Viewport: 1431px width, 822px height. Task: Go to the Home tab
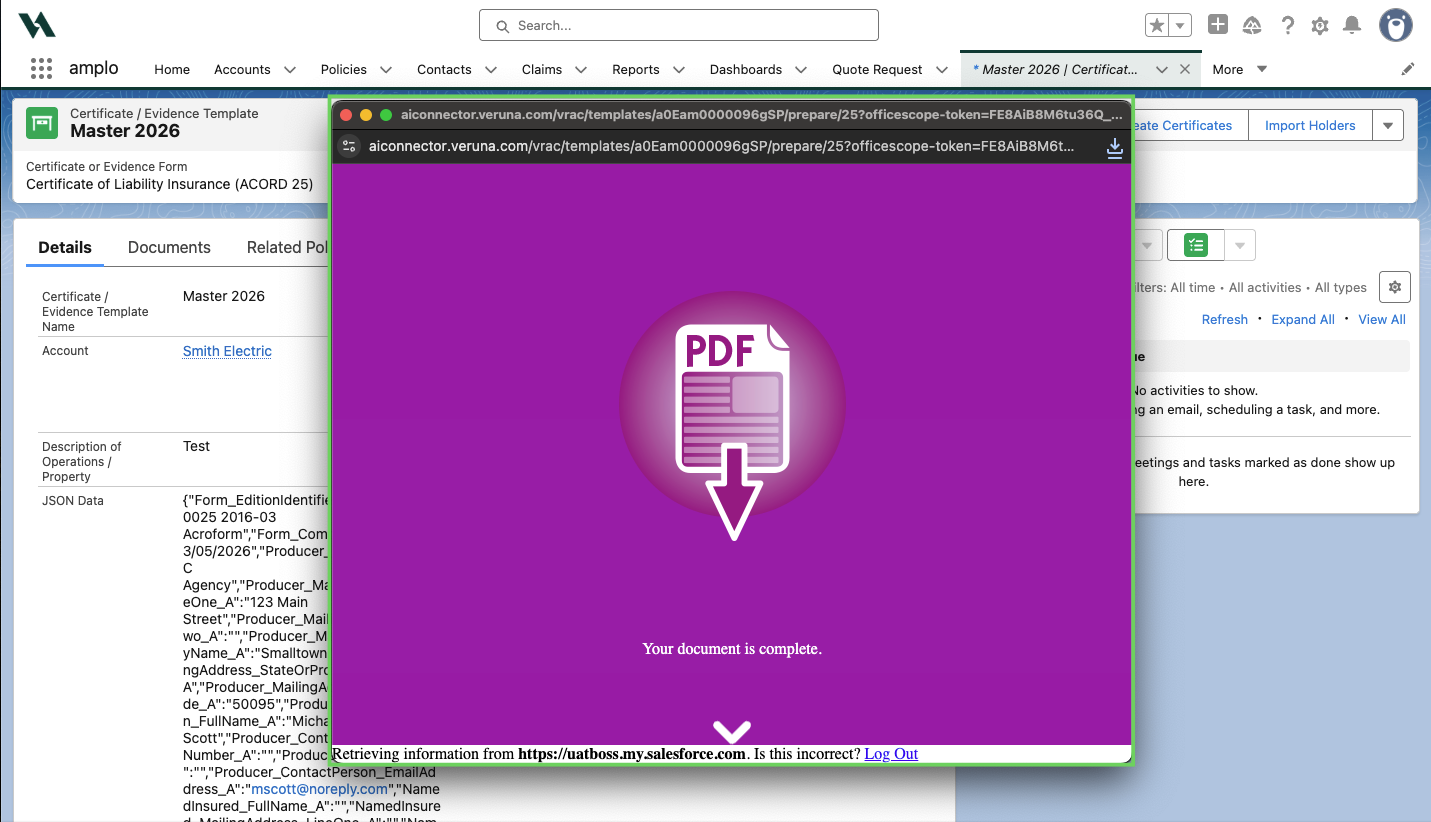(x=172, y=69)
